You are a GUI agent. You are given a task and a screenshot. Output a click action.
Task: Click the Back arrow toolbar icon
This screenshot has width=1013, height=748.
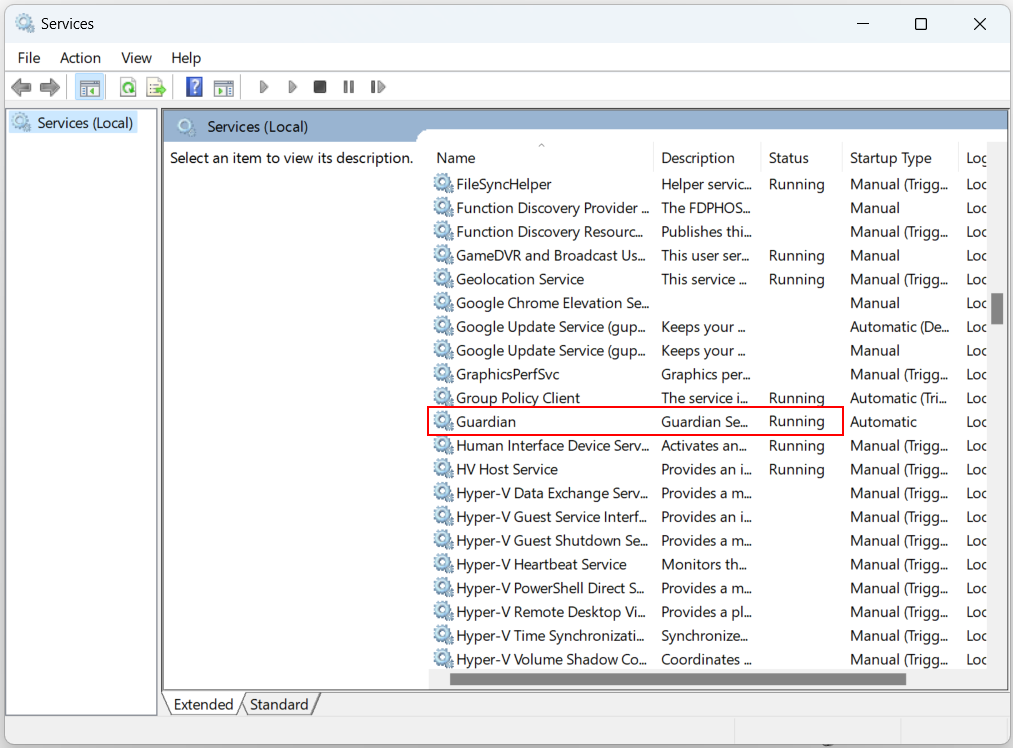[x=21, y=87]
